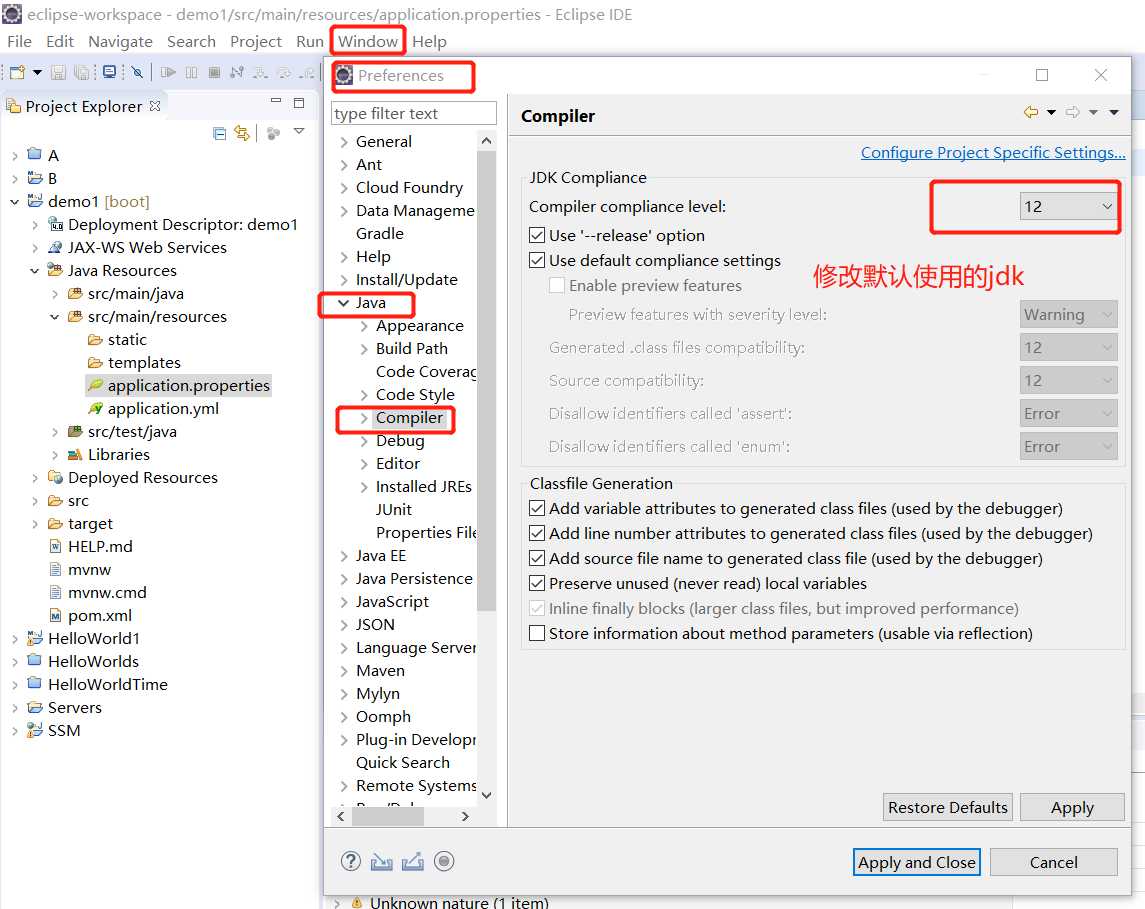
Task: Open the Window menu
Action: (368, 42)
